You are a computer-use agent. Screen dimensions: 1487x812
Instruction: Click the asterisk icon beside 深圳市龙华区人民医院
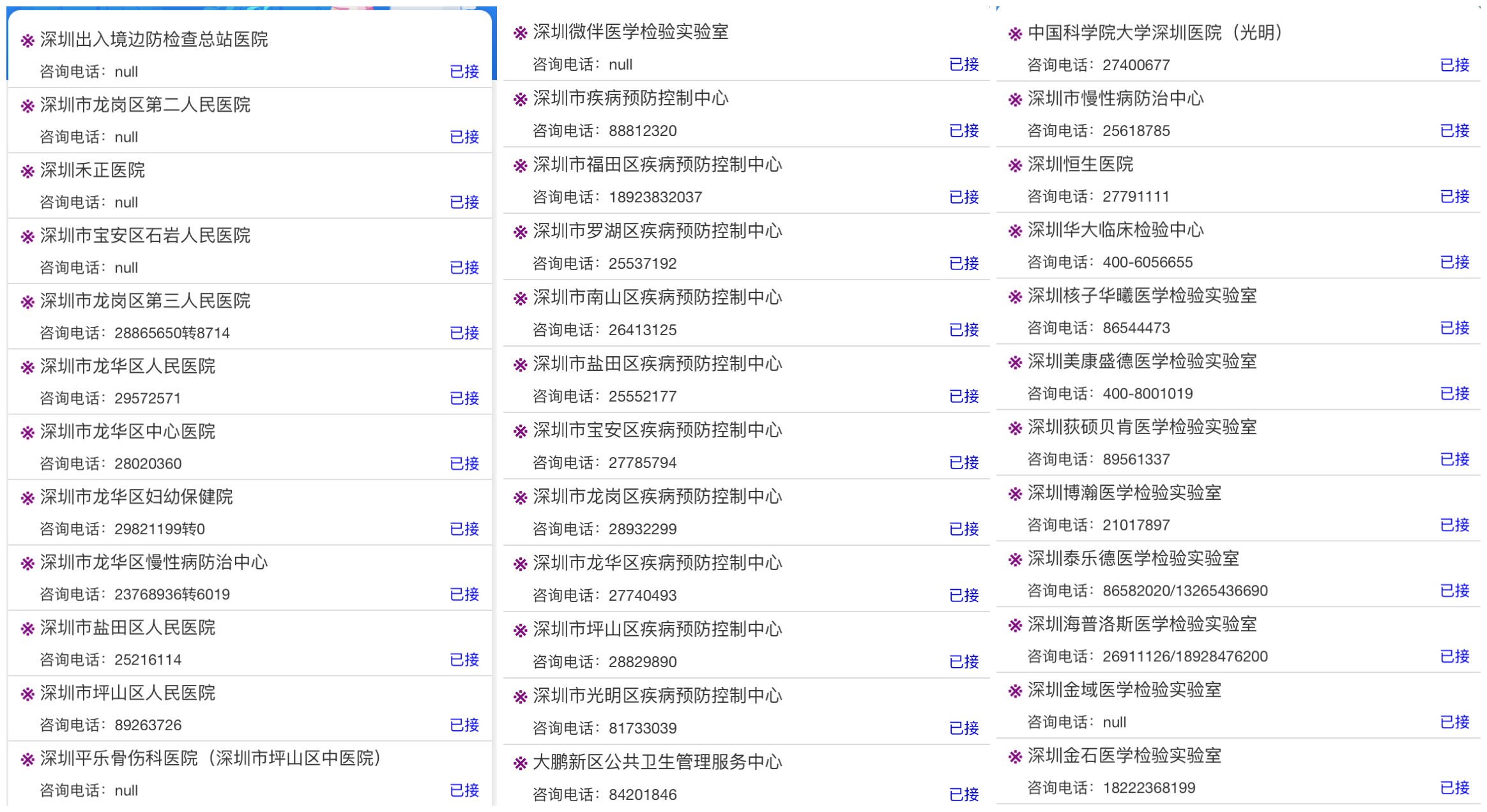tap(27, 367)
